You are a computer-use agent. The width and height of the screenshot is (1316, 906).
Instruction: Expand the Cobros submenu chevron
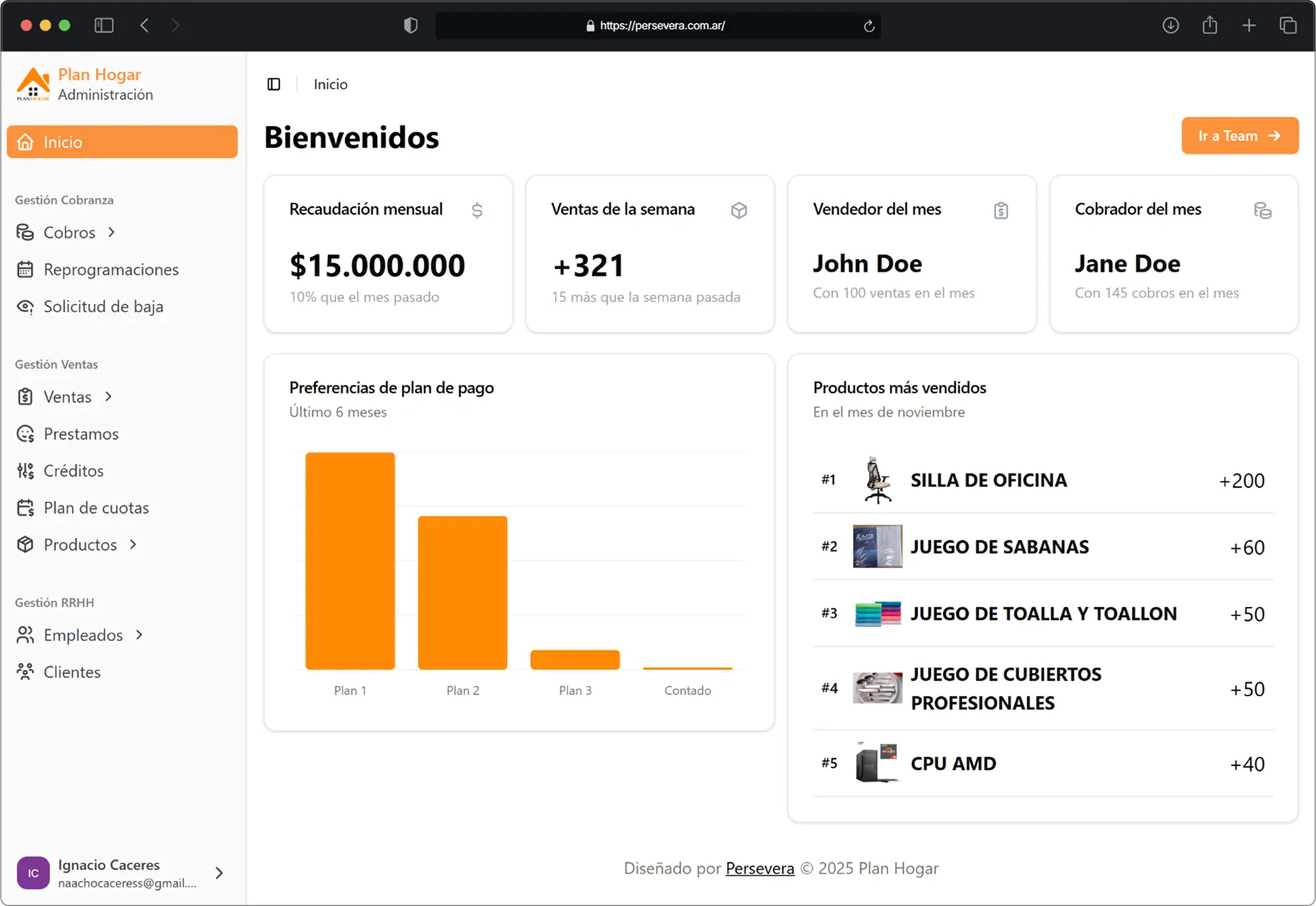tap(112, 232)
